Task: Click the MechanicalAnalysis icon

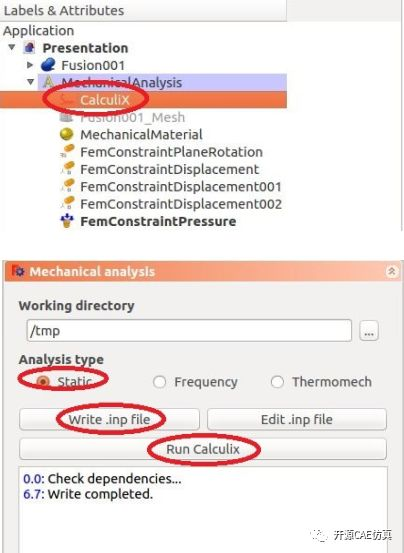Action: click(48, 82)
